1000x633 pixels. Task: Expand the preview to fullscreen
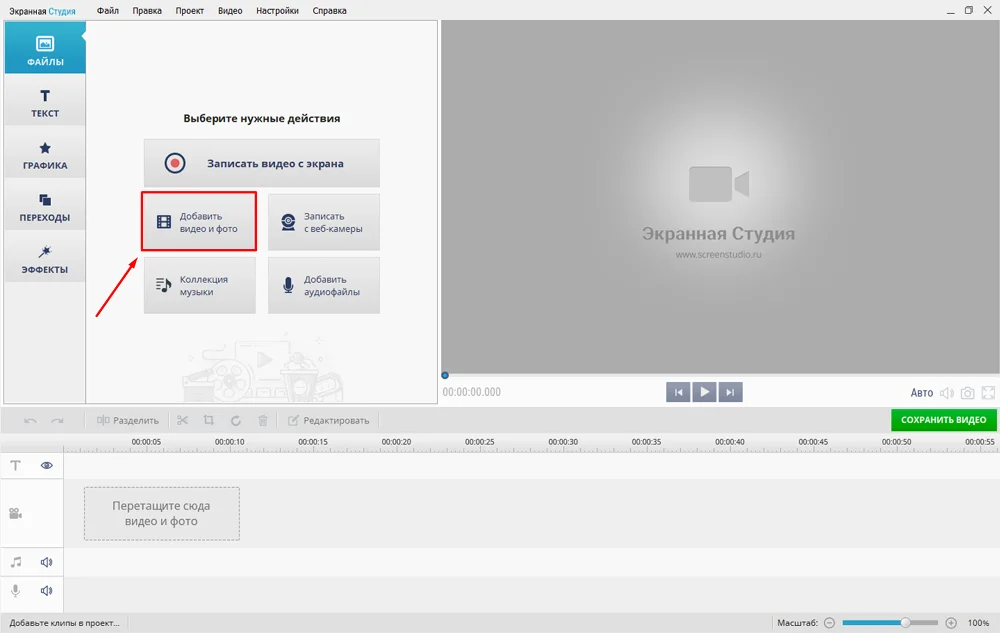(988, 393)
